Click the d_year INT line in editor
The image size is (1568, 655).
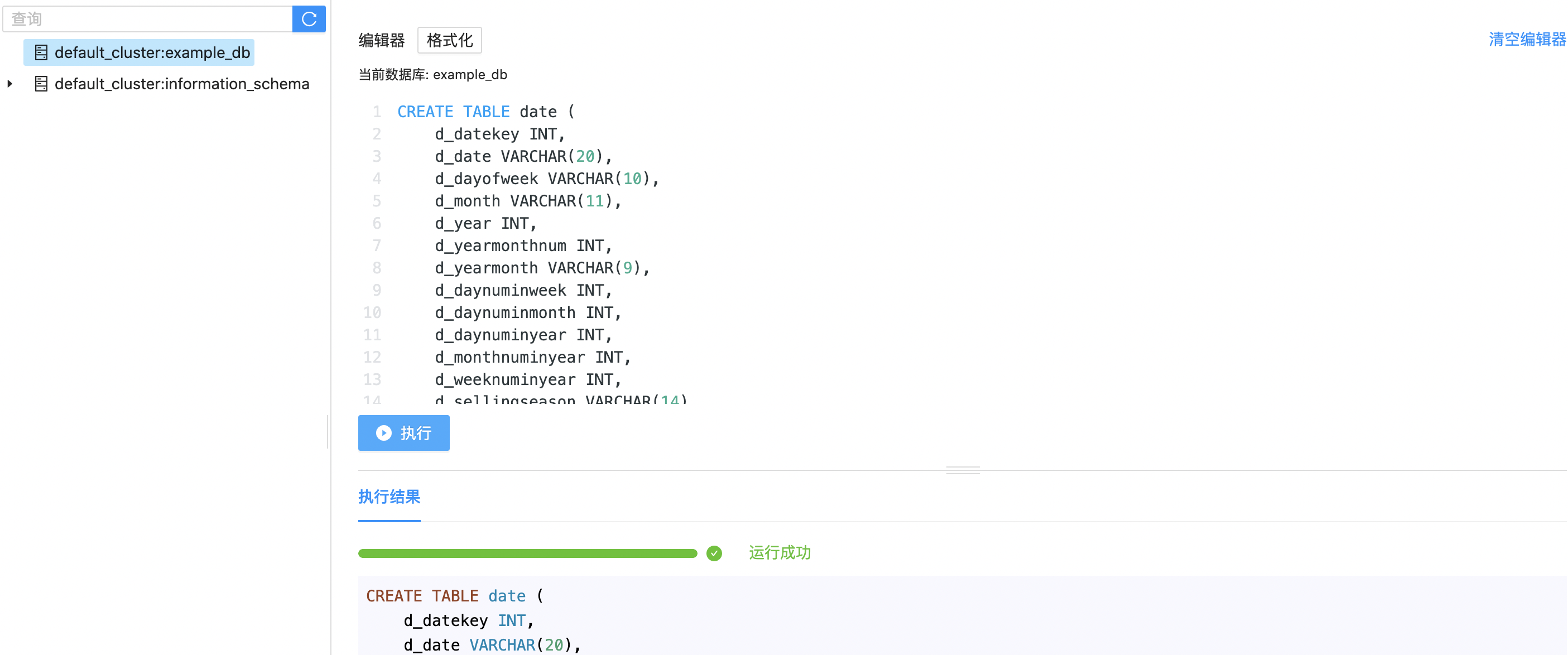[485, 223]
